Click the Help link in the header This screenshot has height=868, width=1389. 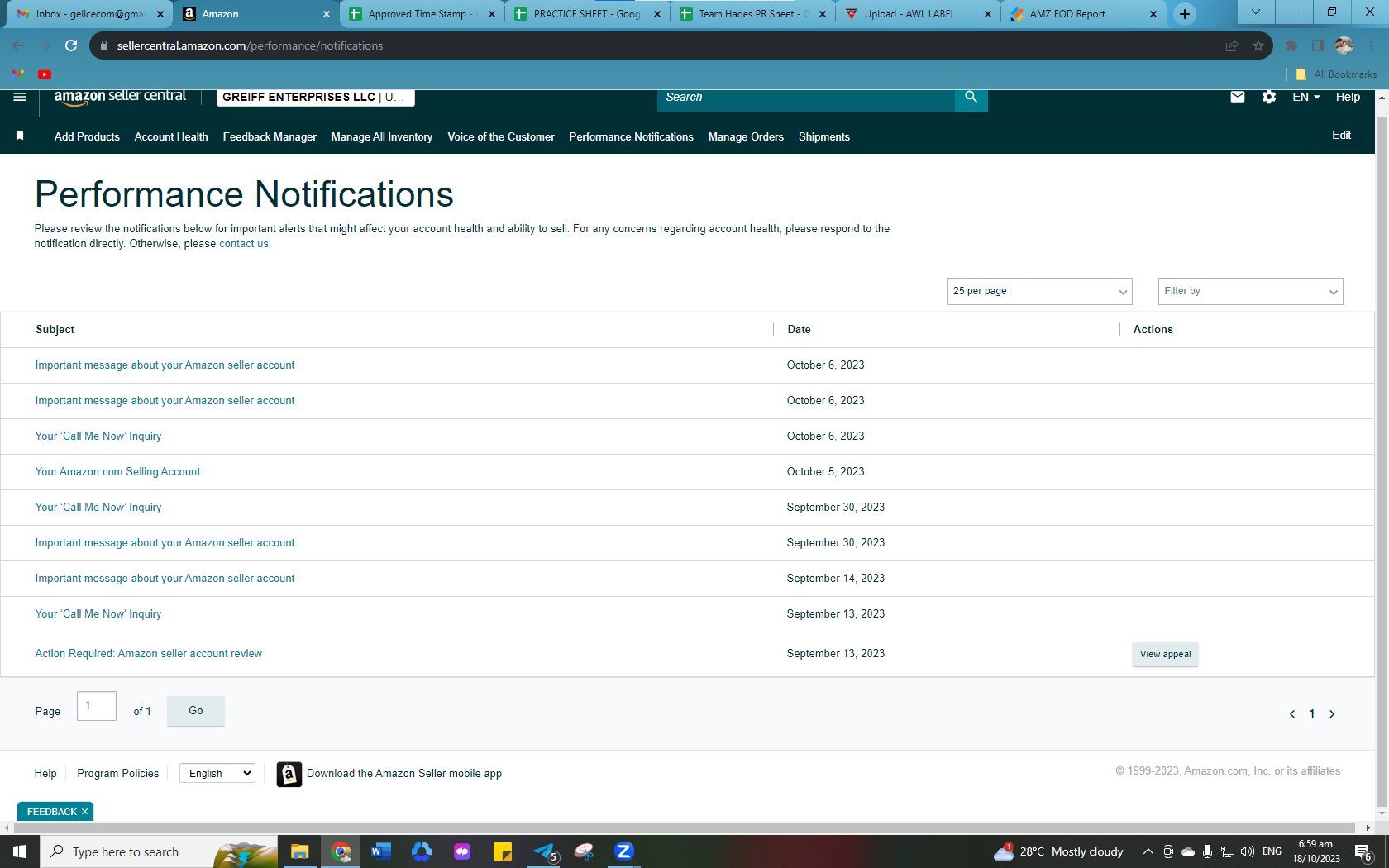point(1348,97)
